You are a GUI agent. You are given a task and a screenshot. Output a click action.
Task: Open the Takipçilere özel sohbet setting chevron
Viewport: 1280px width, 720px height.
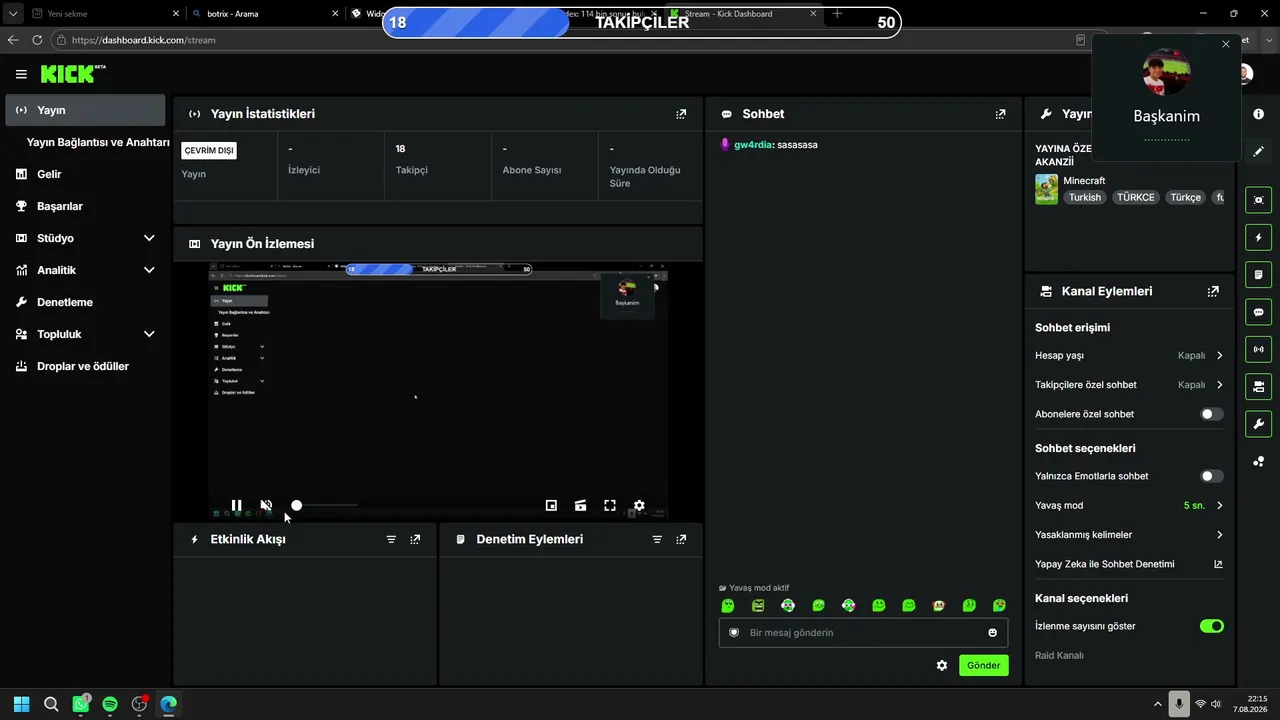(1219, 385)
